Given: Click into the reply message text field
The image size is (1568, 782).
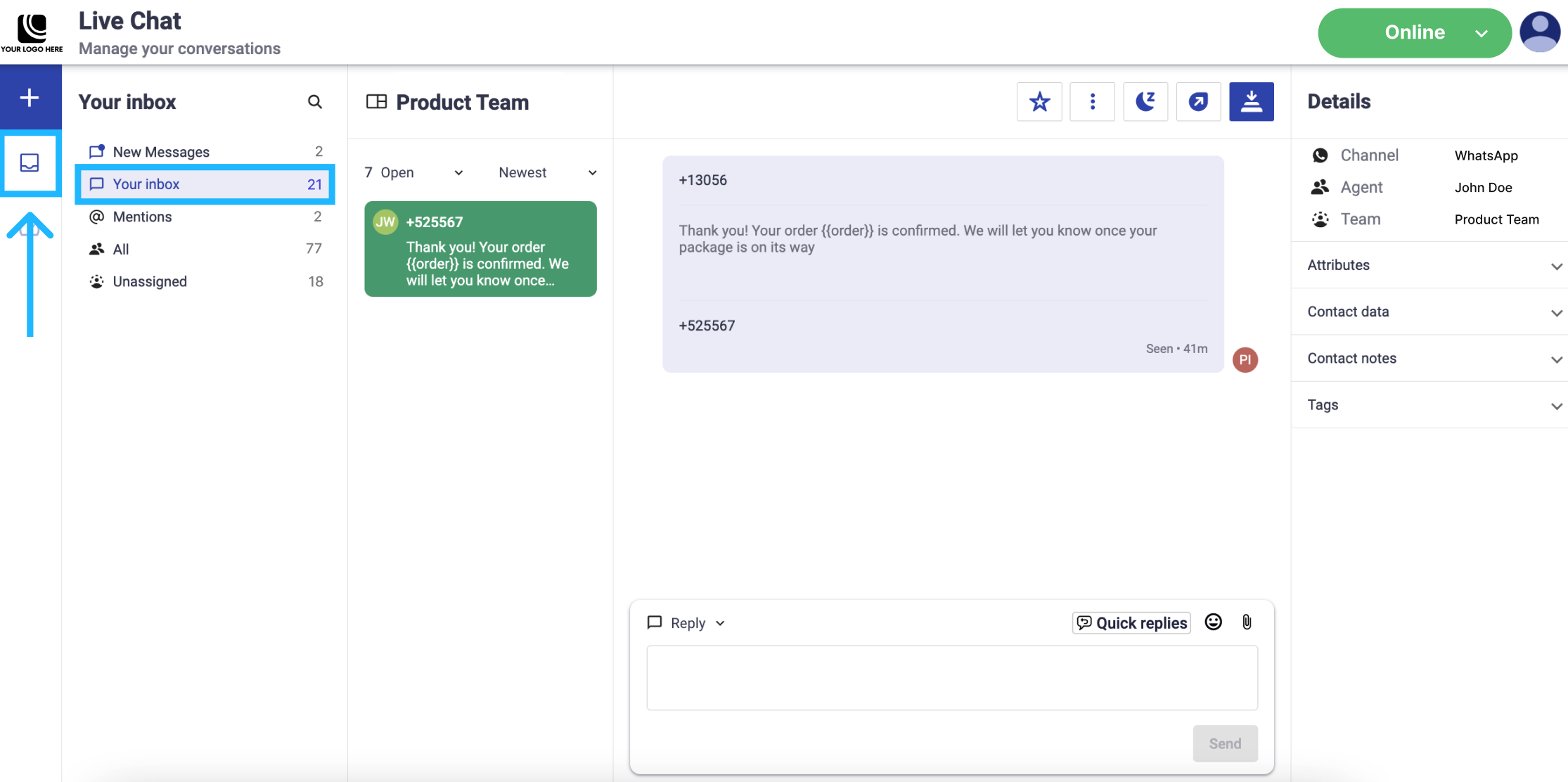Looking at the screenshot, I should (951, 678).
